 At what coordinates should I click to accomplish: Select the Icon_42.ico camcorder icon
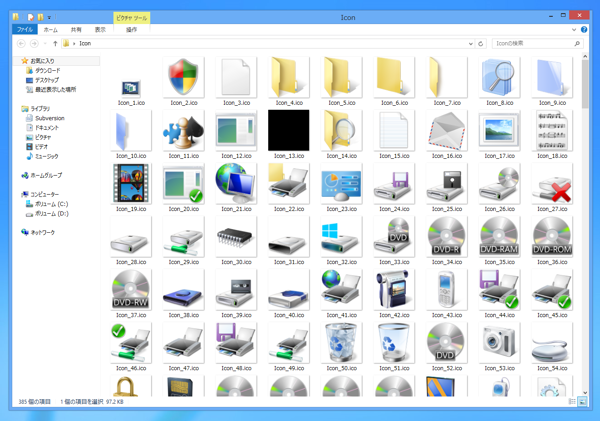click(394, 290)
